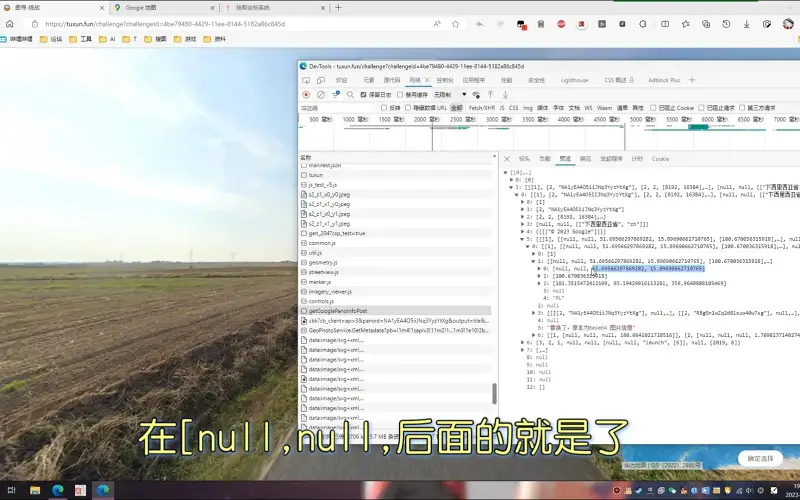The height and width of the screenshot is (500, 800).
Task: Click the 确定选择 button
Action: 761,458
